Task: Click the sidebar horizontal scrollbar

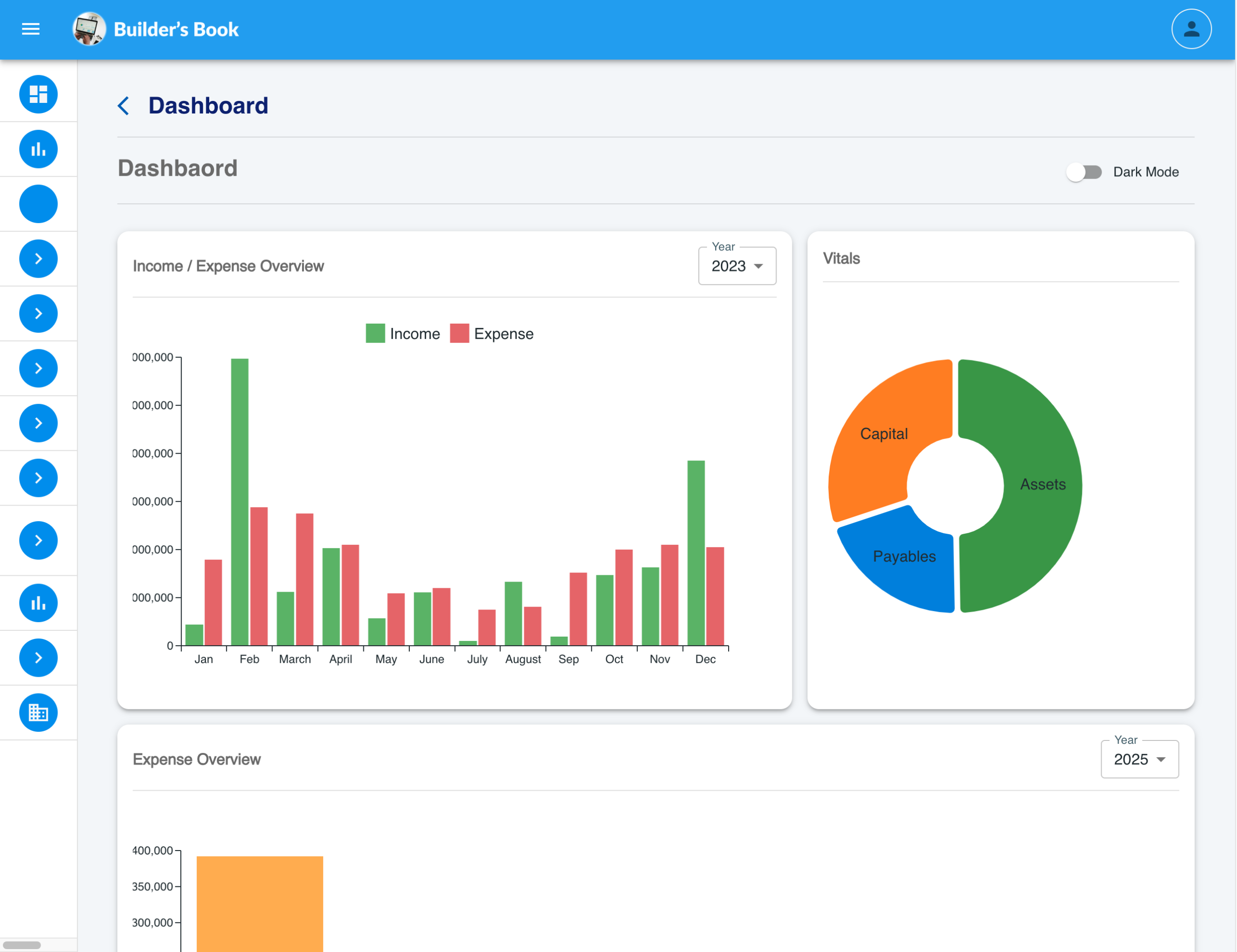Action: (x=23, y=945)
